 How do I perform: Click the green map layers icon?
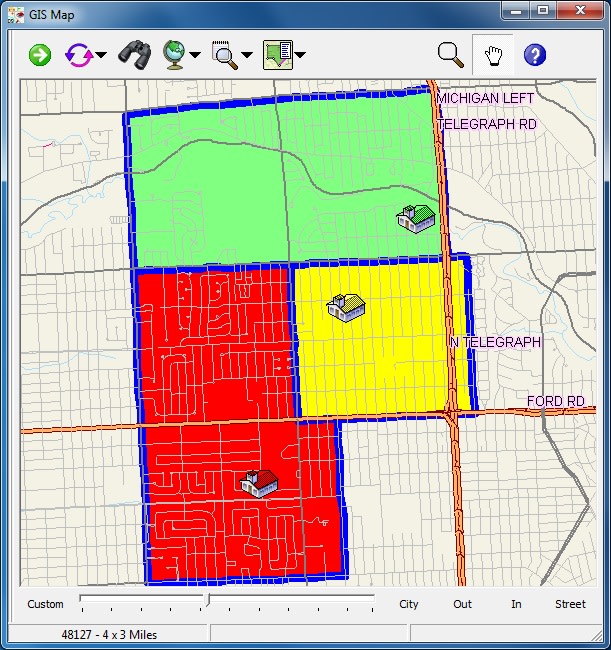[276, 55]
